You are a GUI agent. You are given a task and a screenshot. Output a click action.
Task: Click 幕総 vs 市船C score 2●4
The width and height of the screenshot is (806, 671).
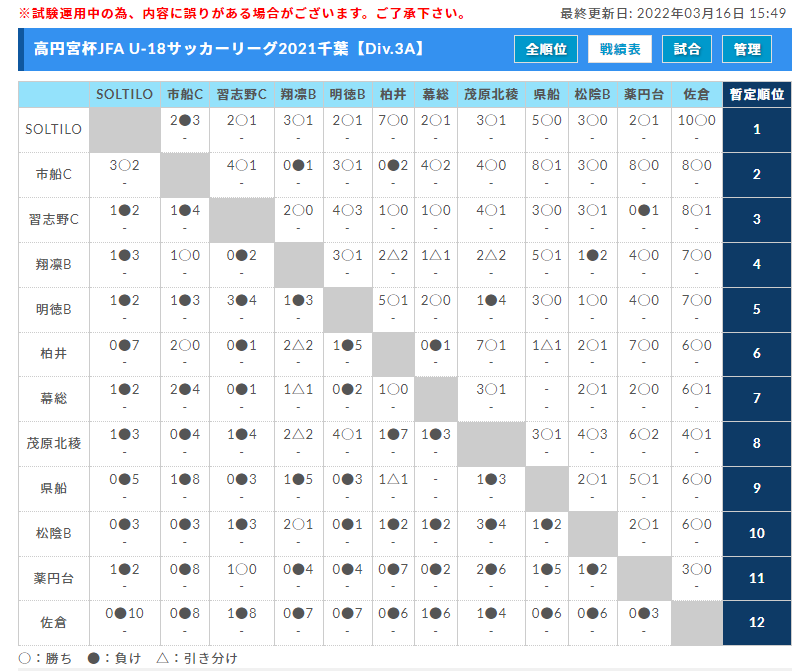(x=185, y=390)
